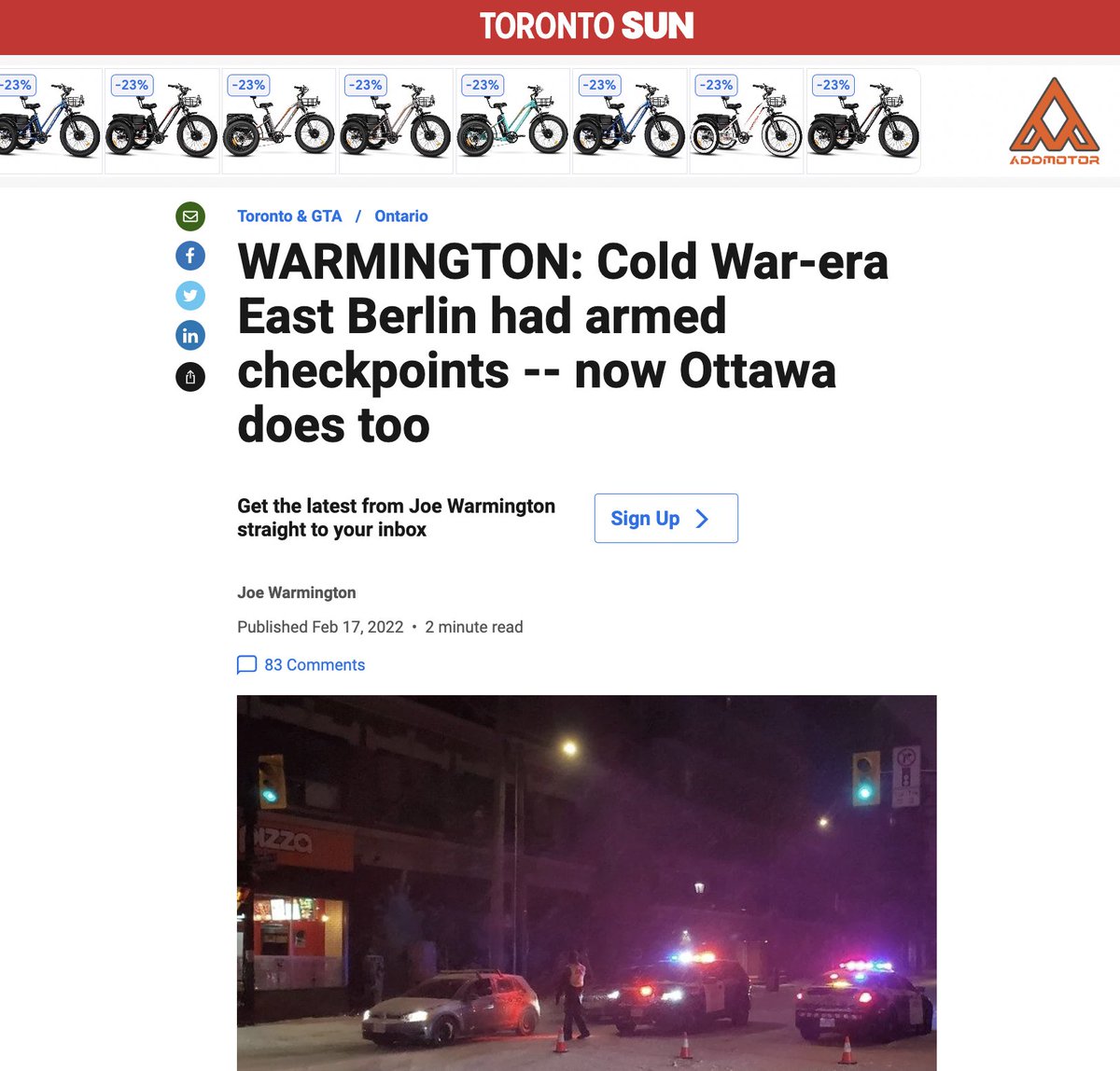Open the Addmotor logo ad
This screenshot has height=1071, width=1120.
1055,121
